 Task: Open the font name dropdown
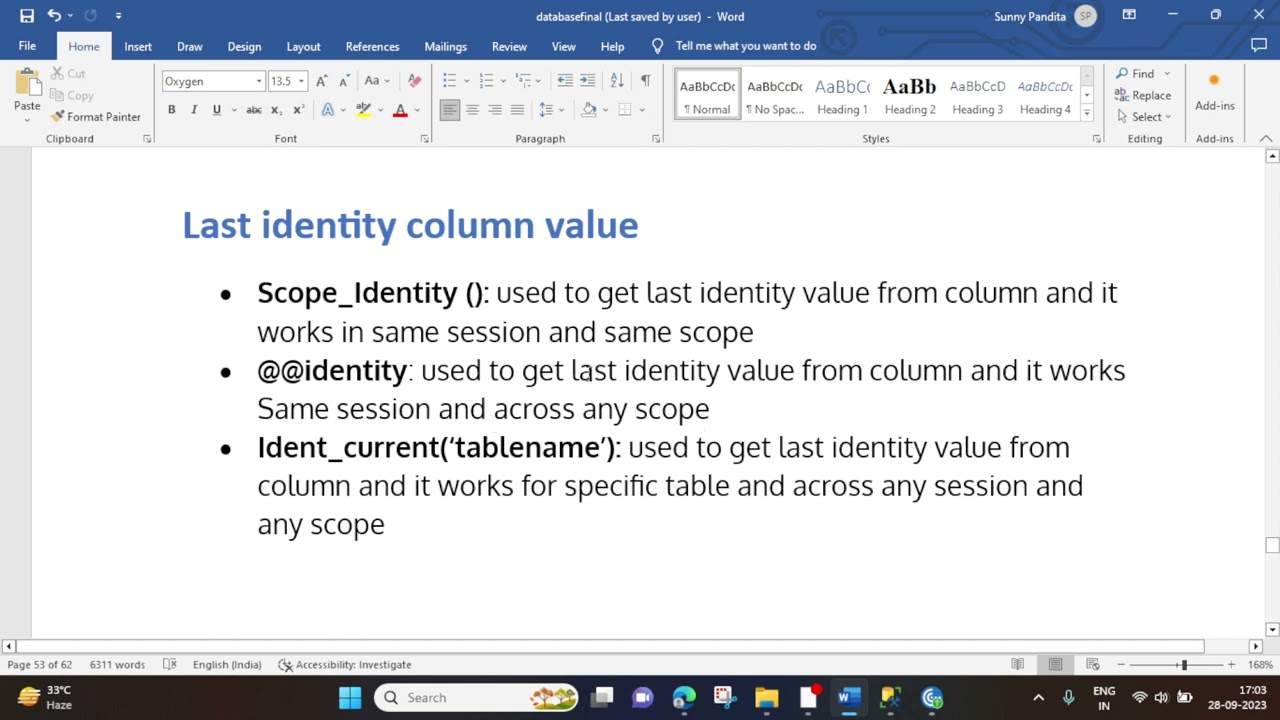[x=259, y=82]
